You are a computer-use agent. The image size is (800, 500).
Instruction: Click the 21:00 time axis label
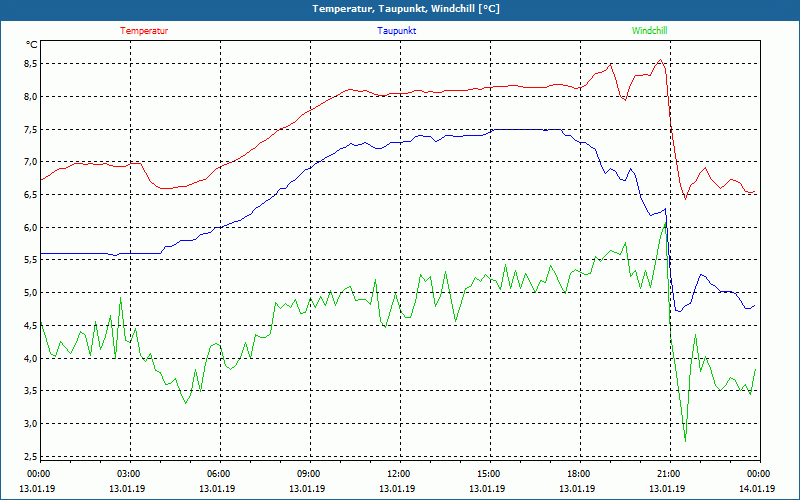[x=668, y=474]
